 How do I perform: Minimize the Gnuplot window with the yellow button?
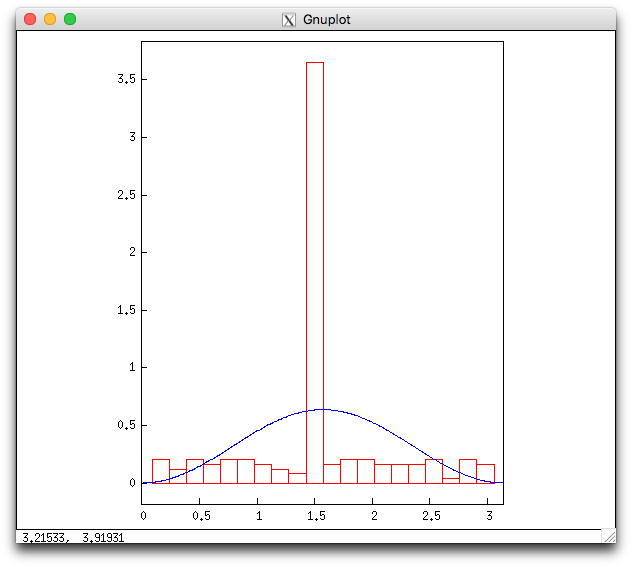pos(50,19)
